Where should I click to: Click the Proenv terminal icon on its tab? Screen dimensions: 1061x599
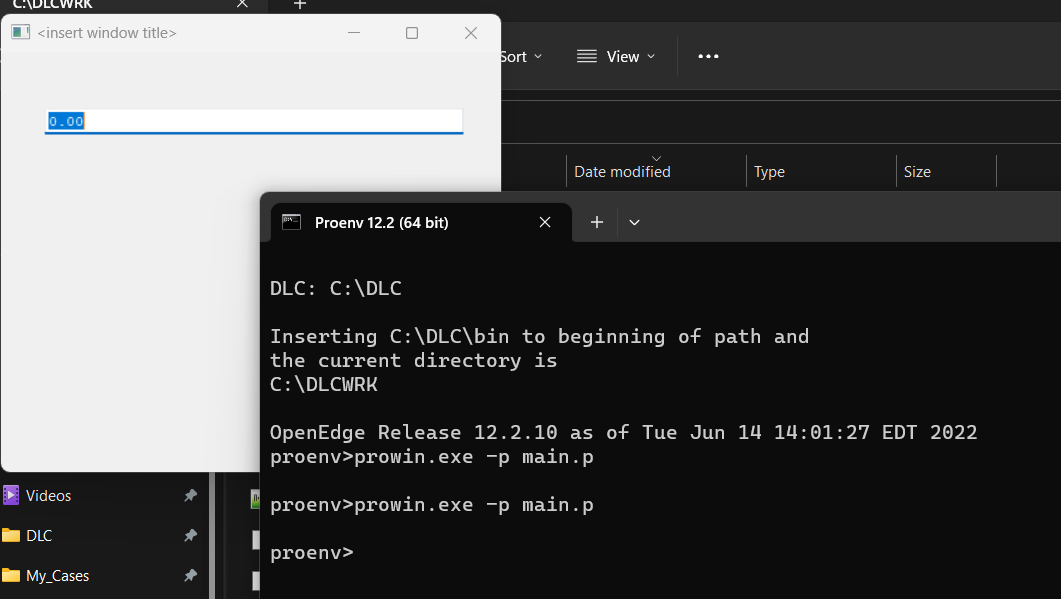(291, 222)
